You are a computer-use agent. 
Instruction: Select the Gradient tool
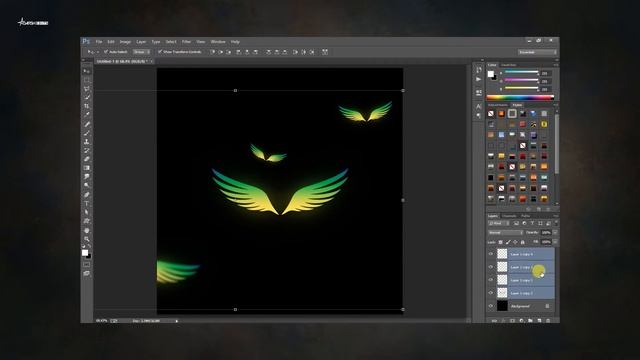pos(87,168)
